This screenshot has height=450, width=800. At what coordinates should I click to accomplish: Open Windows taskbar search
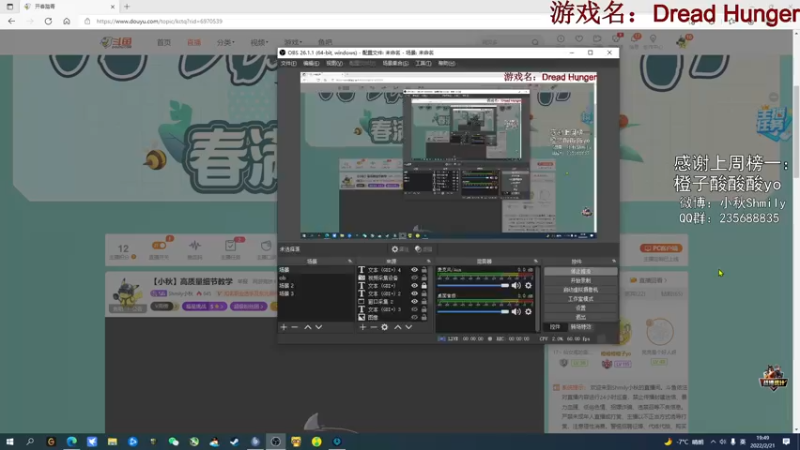tap(30, 442)
